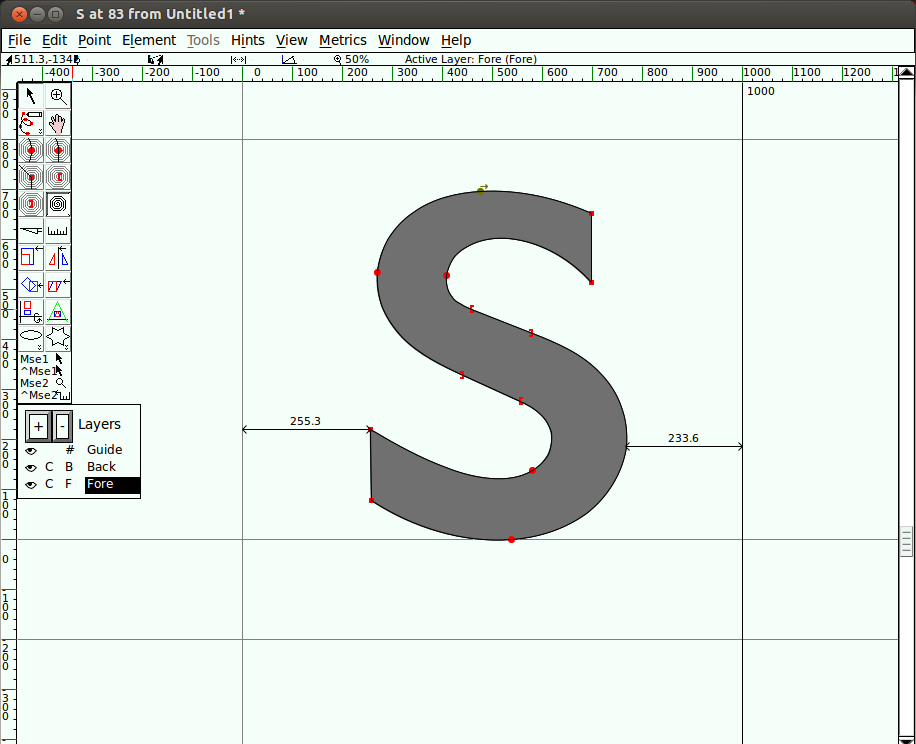Select the Pointer arrow tool
The height and width of the screenshot is (744, 916).
point(31,96)
